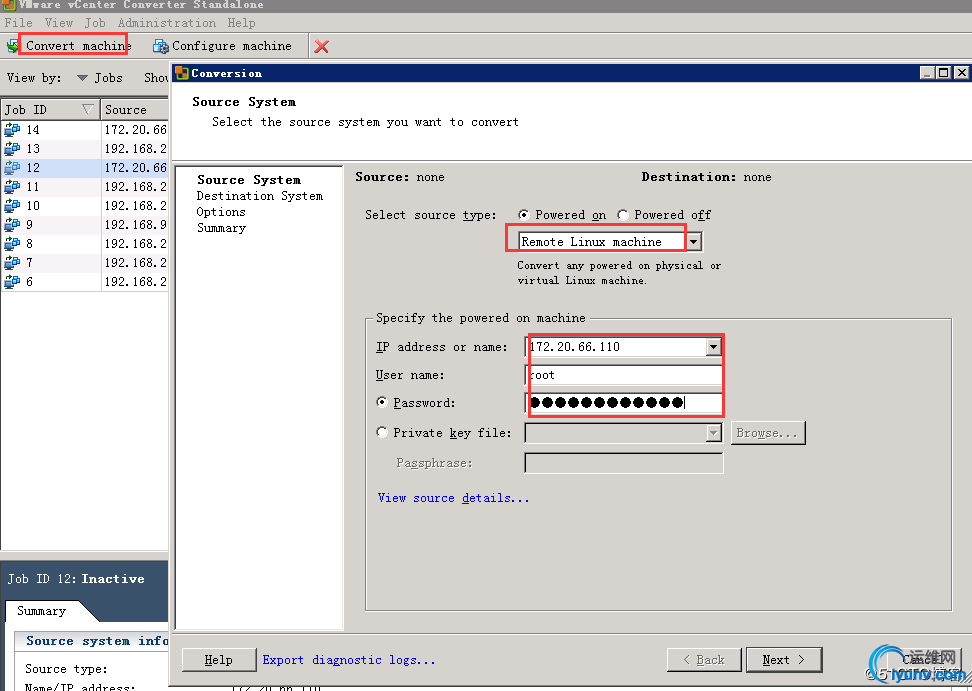Maximize the Conversion dialog window
This screenshot has height=691, width=972.
[x=943, y=73]
